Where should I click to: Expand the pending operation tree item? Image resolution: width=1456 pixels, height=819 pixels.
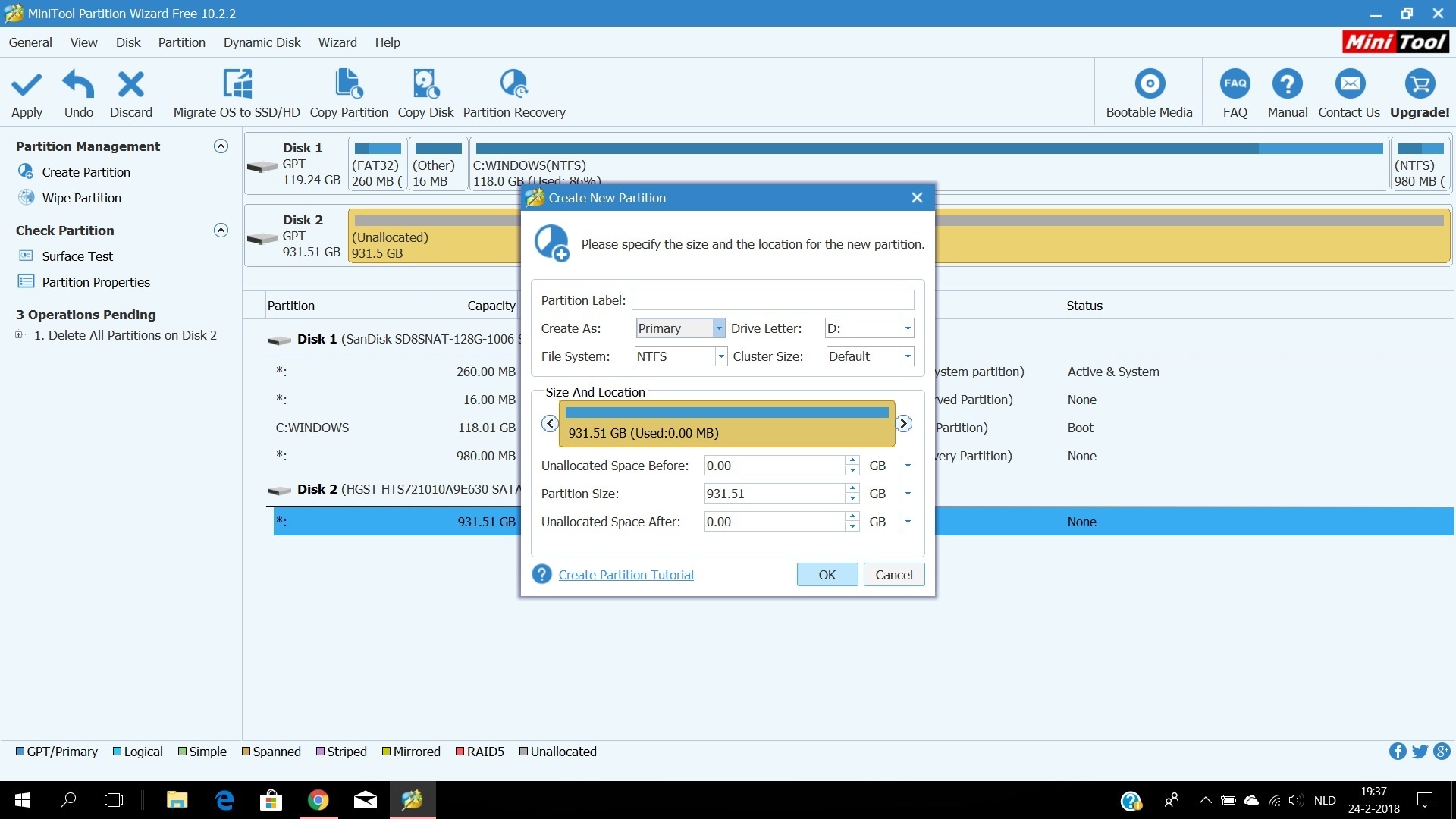coord(19,335)
